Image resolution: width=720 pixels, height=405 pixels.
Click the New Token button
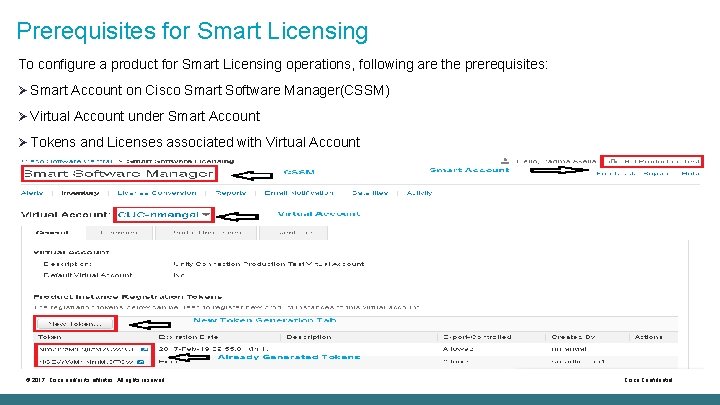point(75,324)
